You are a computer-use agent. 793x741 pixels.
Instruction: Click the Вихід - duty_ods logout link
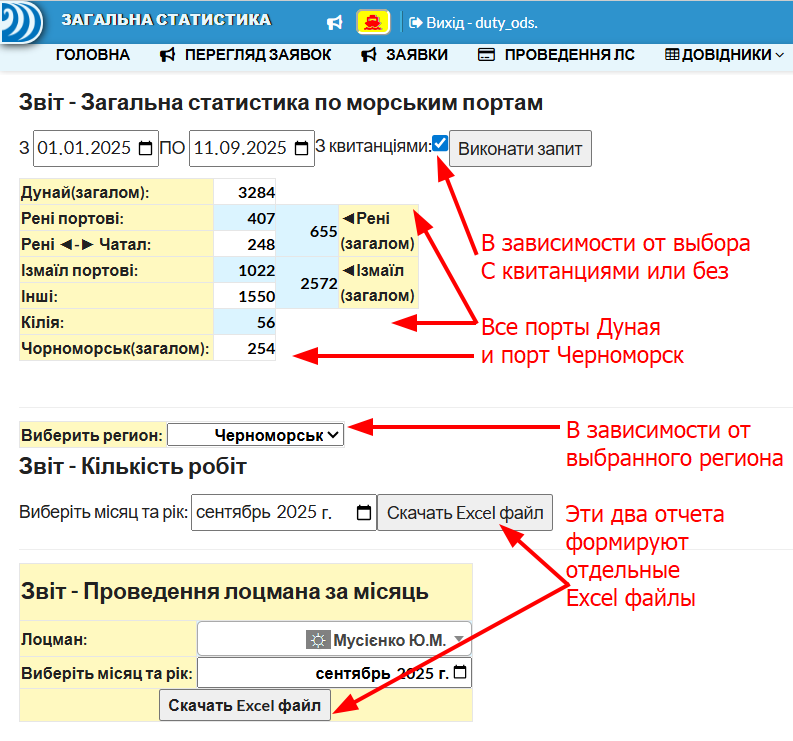(473, 23)
